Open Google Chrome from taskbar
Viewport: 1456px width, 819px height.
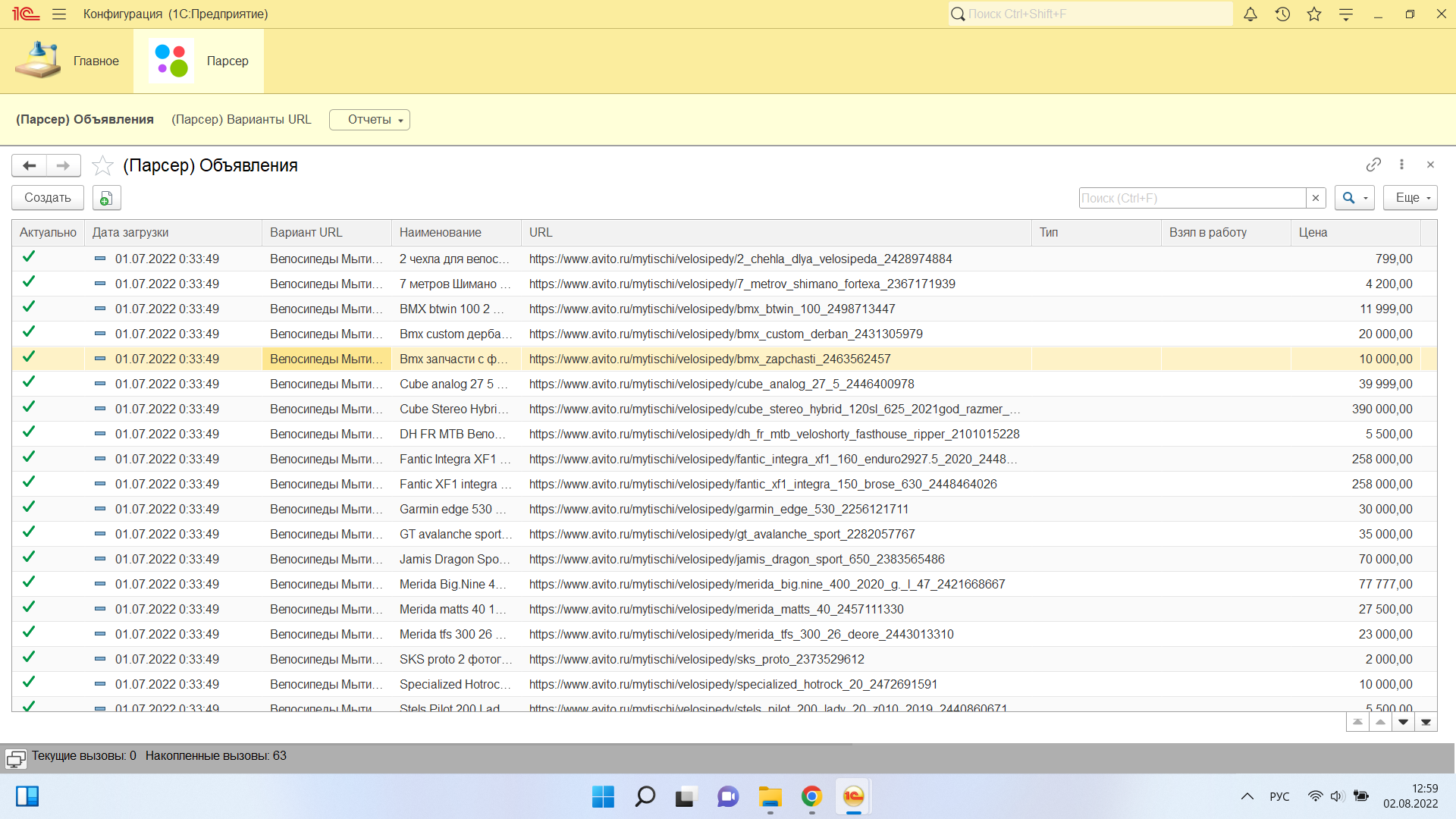[x=811, y=796]
